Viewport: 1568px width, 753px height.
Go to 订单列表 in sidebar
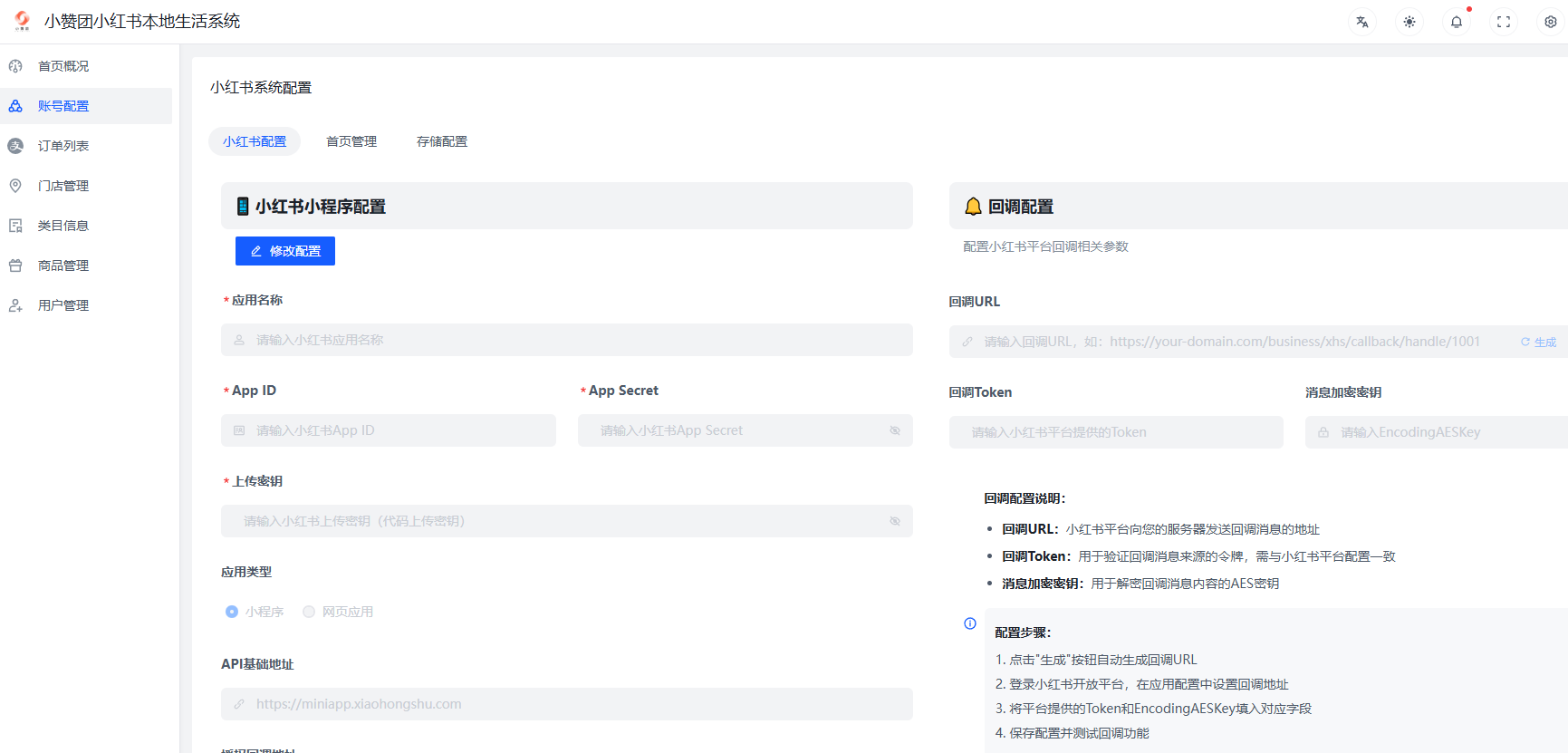tap(63, 146)
